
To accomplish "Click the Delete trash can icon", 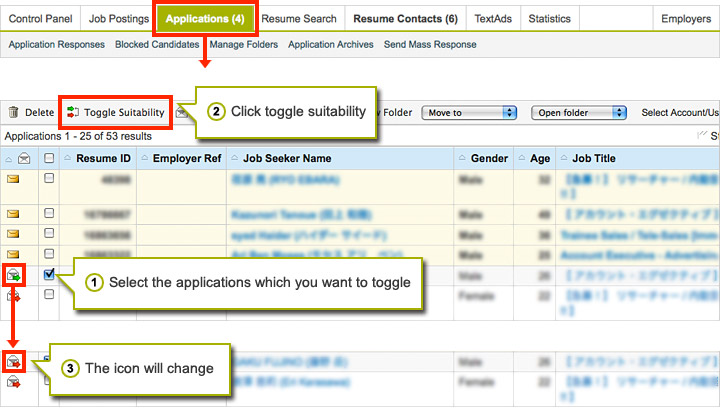I will [x=13, y=112].
